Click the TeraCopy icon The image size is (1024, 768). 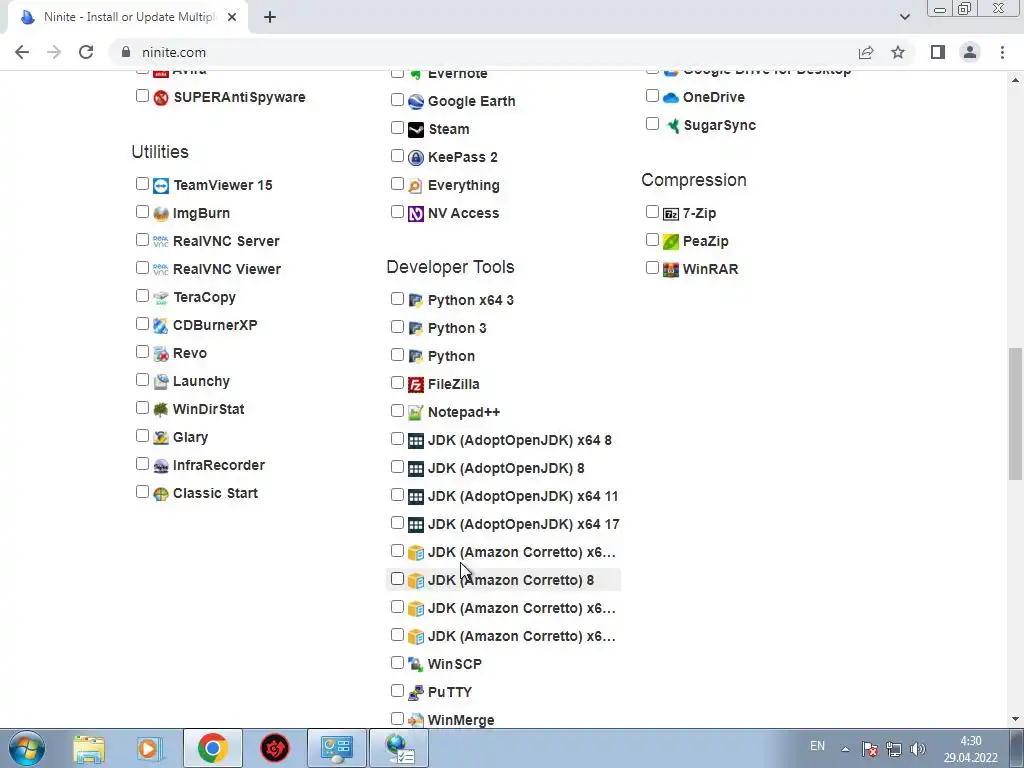(x=161, y=298)
